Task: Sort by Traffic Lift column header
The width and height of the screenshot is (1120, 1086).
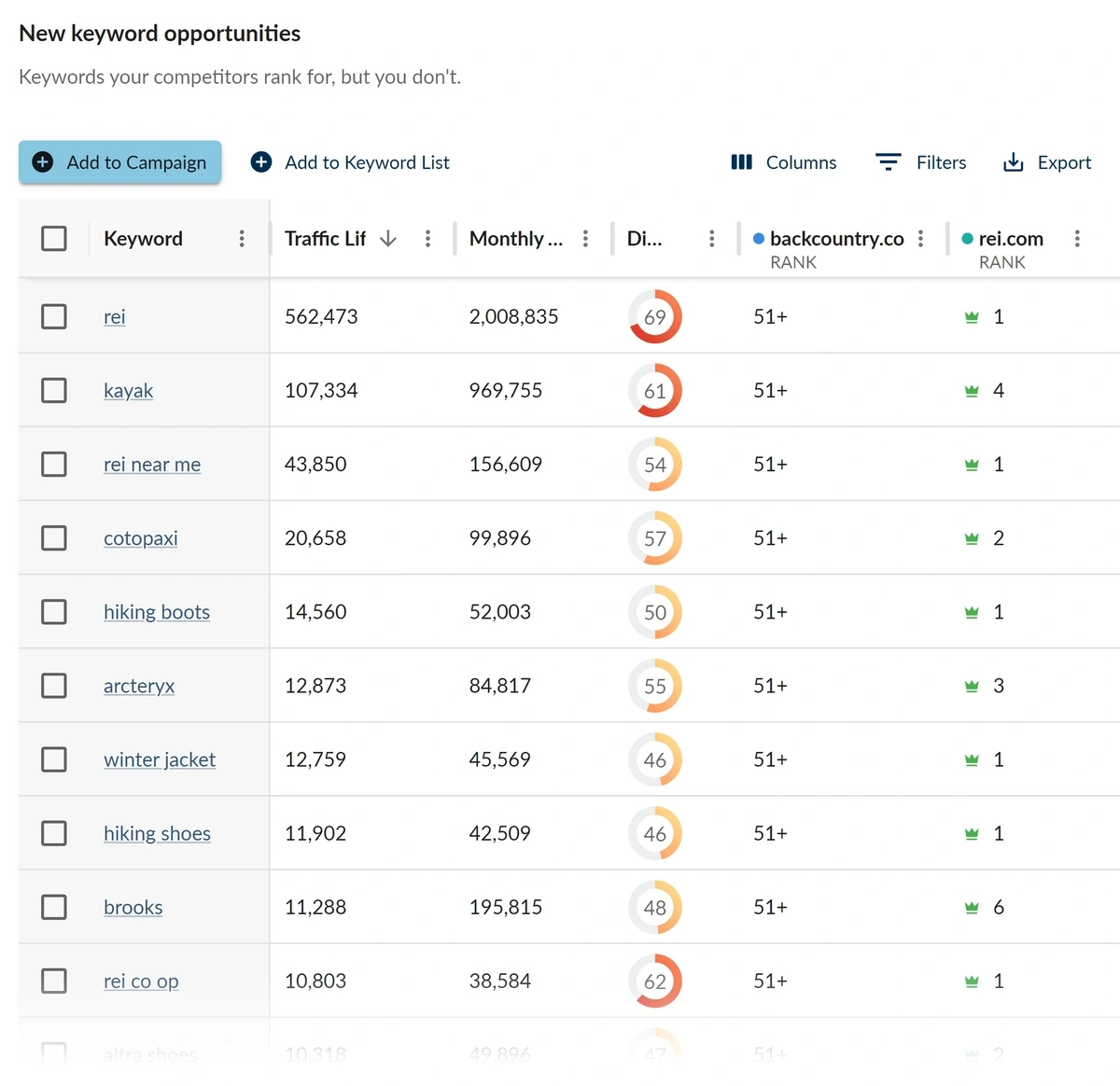Action: point(325,239)
